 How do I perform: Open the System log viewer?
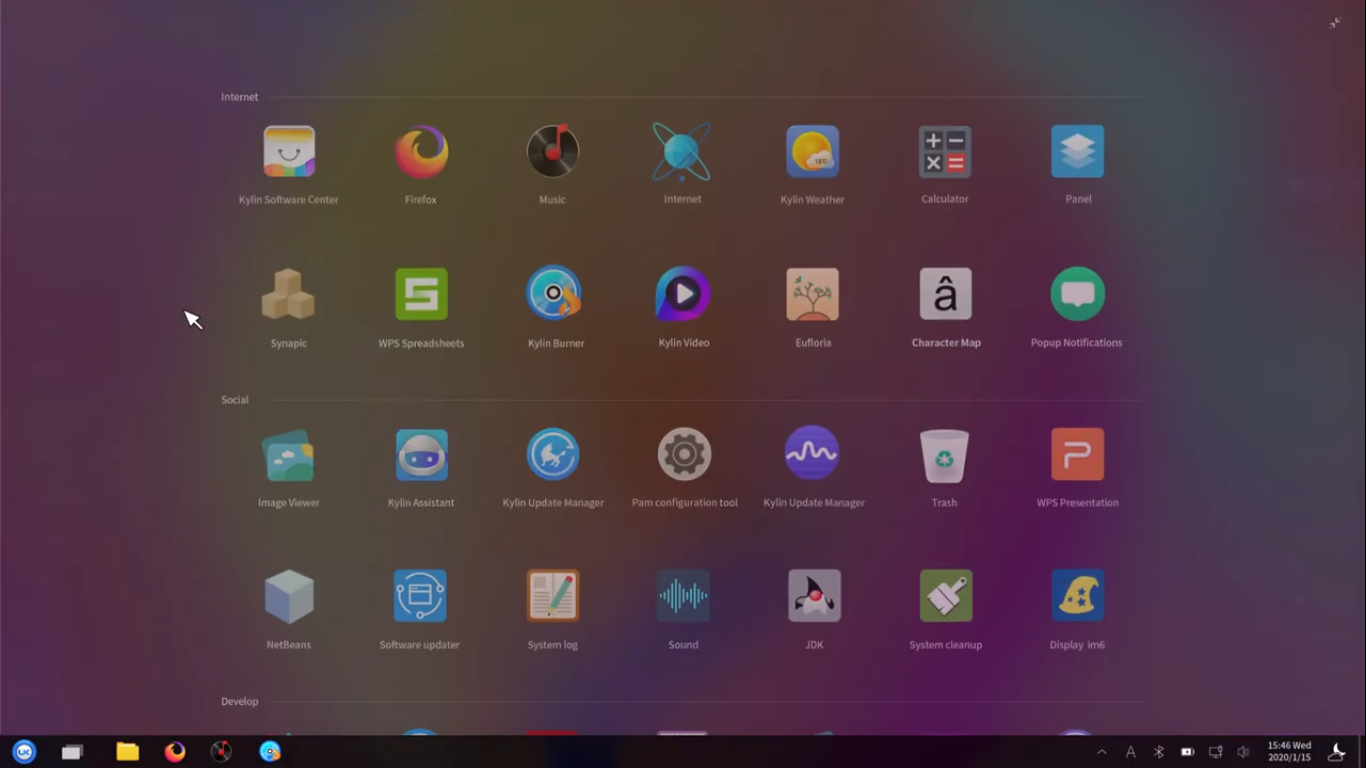[552, 595]
